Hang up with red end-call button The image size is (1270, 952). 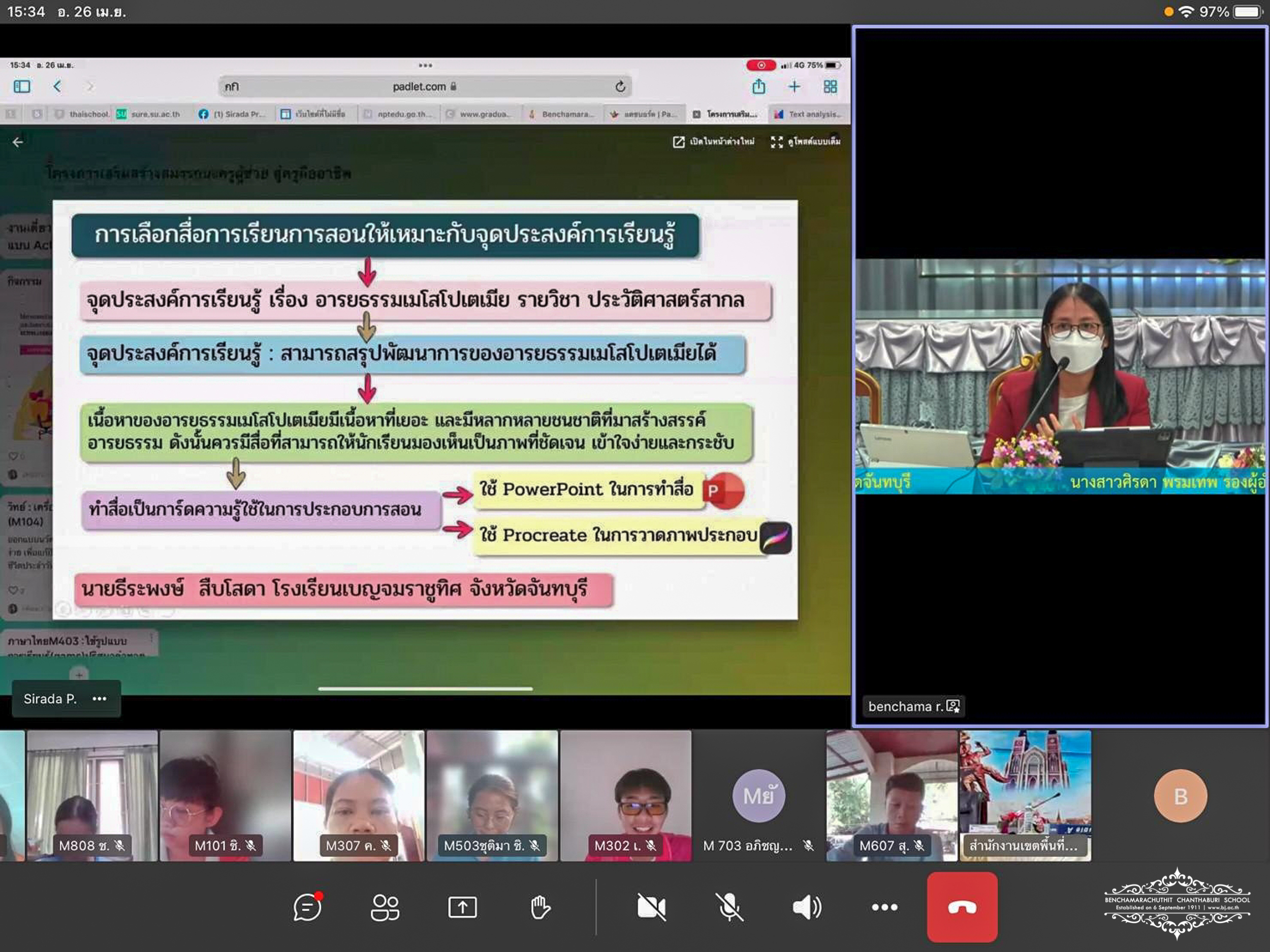(x=962, y=907)
